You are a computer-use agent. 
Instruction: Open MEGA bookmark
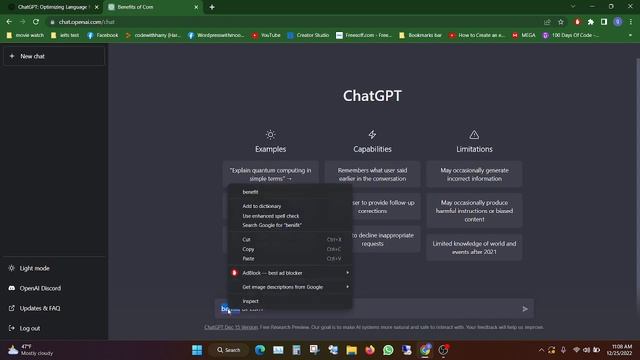[x=524, y=35]
